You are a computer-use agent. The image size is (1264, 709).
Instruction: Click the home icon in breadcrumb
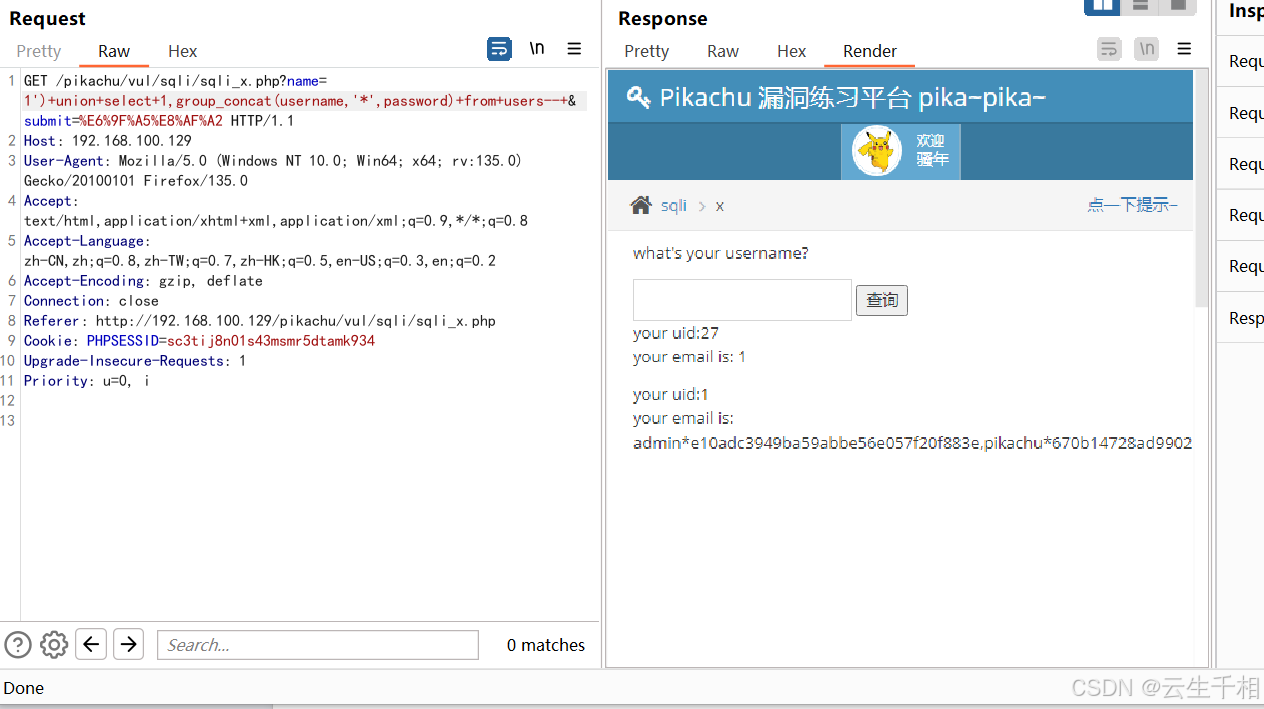[641, 205]
